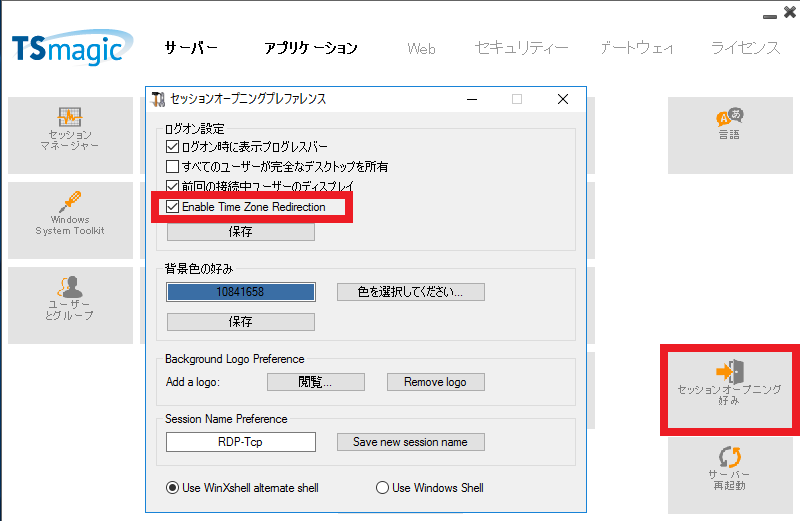Open セッションオープニング好み tile
Screen dimensions: 800x521
730,390
